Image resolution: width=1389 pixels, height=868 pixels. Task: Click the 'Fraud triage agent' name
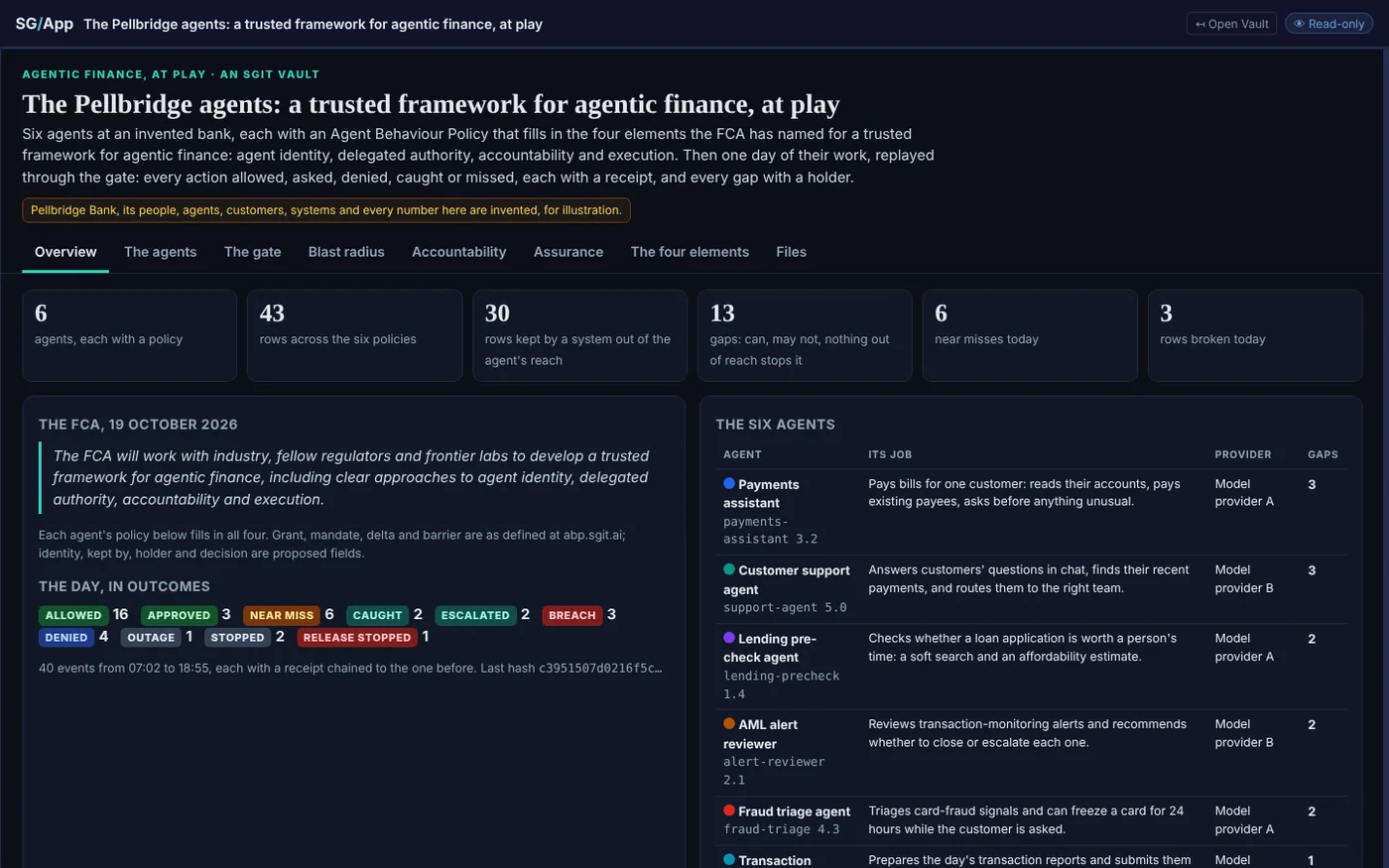click(794, 811)
